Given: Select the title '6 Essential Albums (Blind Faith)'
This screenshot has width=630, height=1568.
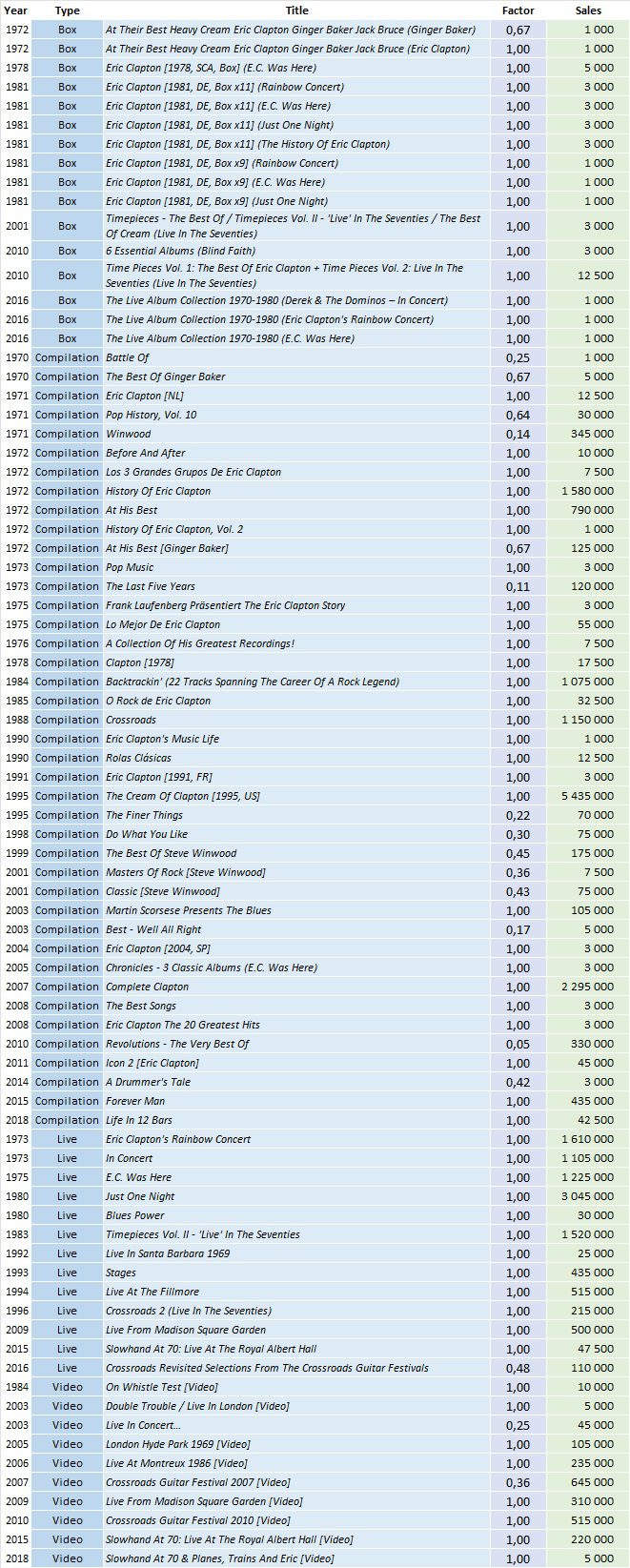Looking at the screenshot, I should pyautogui.click(x=180, y=251).
